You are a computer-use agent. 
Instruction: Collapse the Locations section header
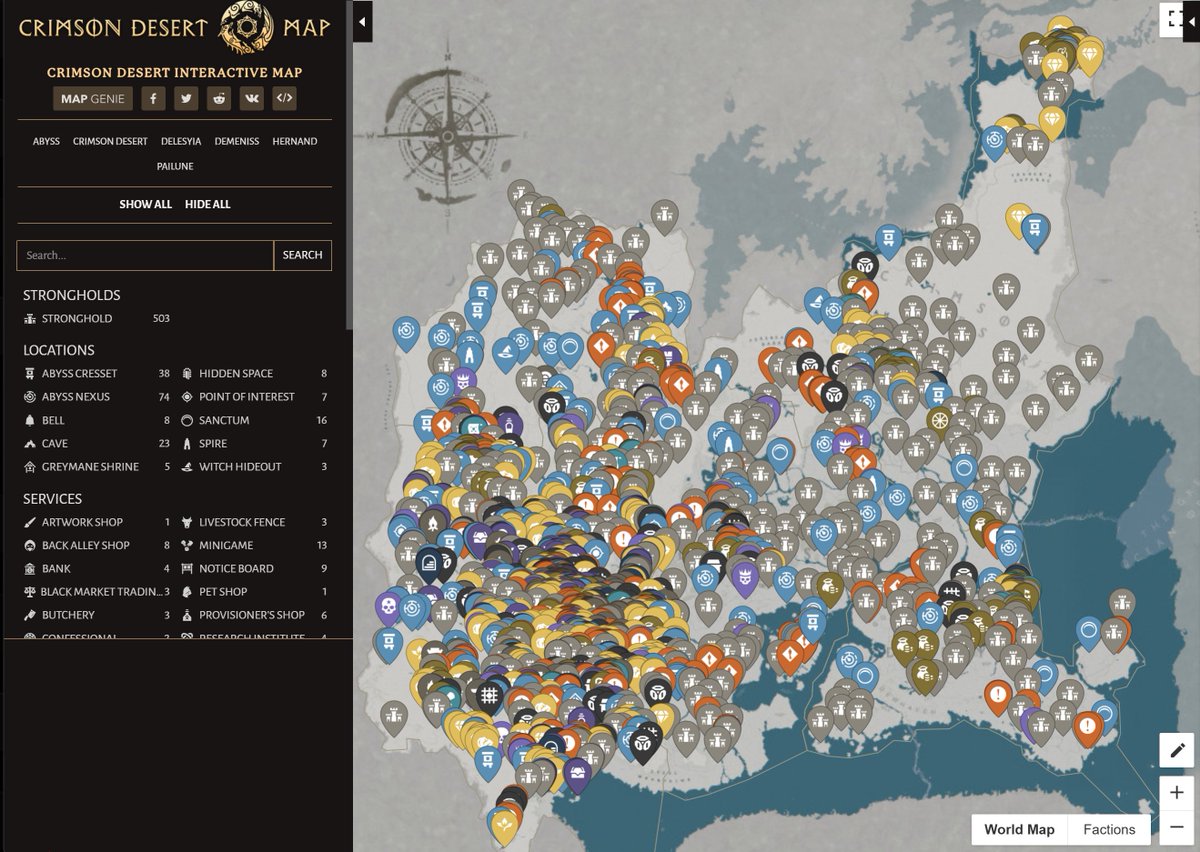pyautogui.click(x=59, y=350)
